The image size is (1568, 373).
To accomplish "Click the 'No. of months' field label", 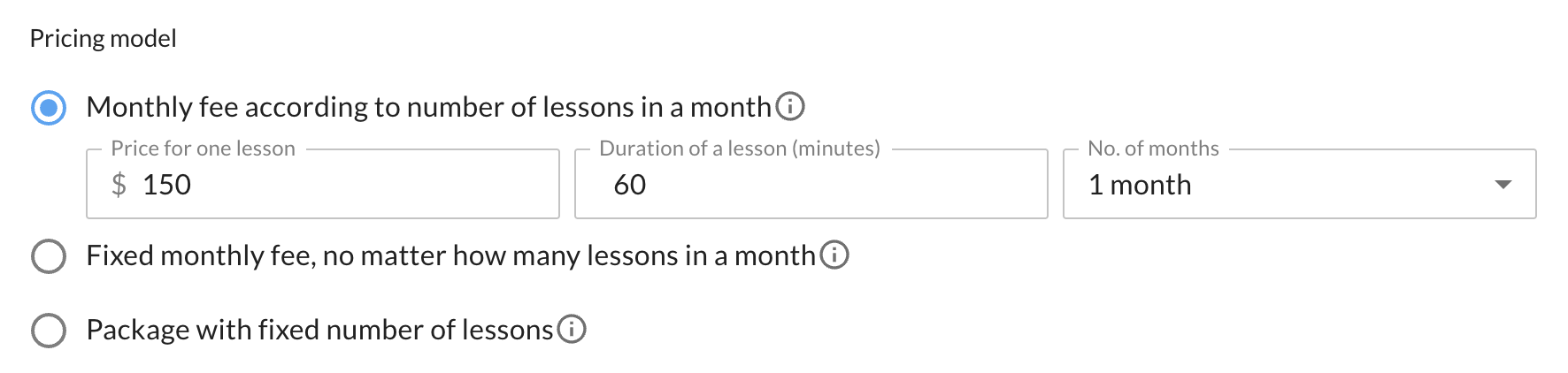I will [x=1153, y=148].
